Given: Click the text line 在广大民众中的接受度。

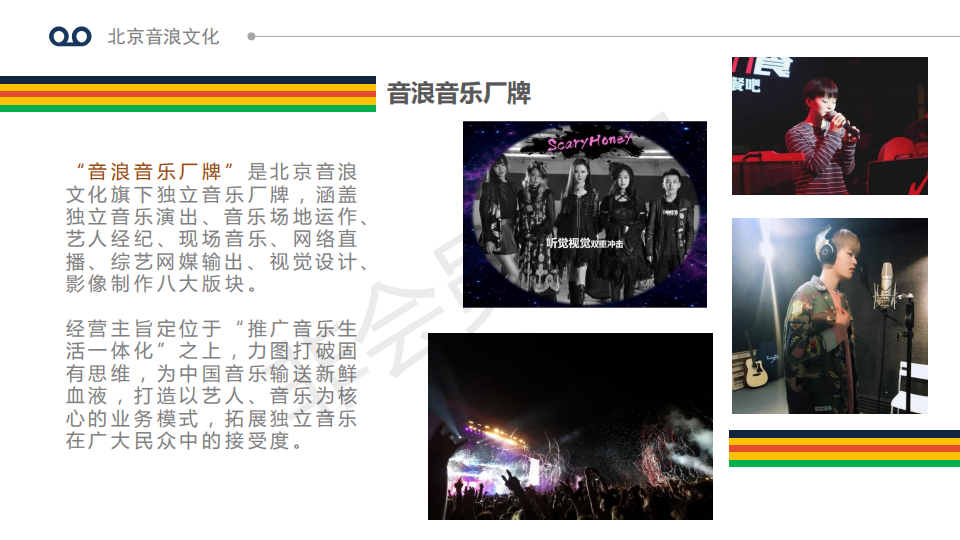Looking at the screenshot, I should 185,441.
